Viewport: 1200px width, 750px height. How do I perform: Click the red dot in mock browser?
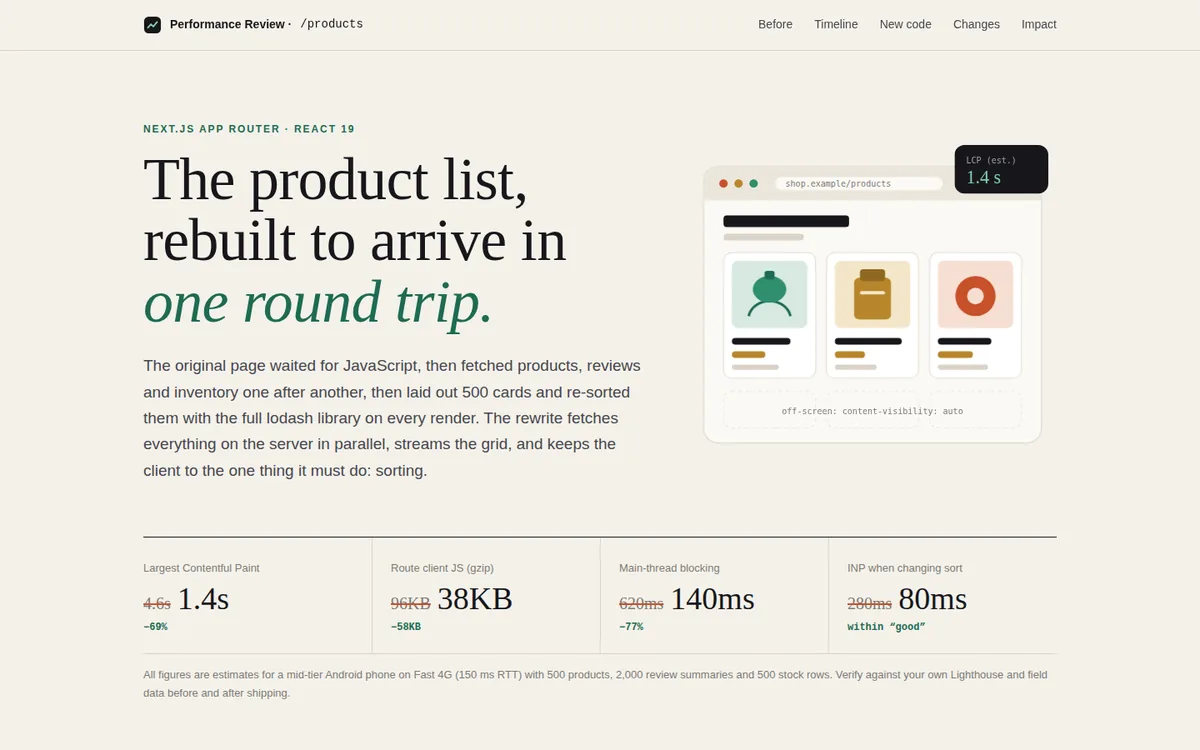723,184
